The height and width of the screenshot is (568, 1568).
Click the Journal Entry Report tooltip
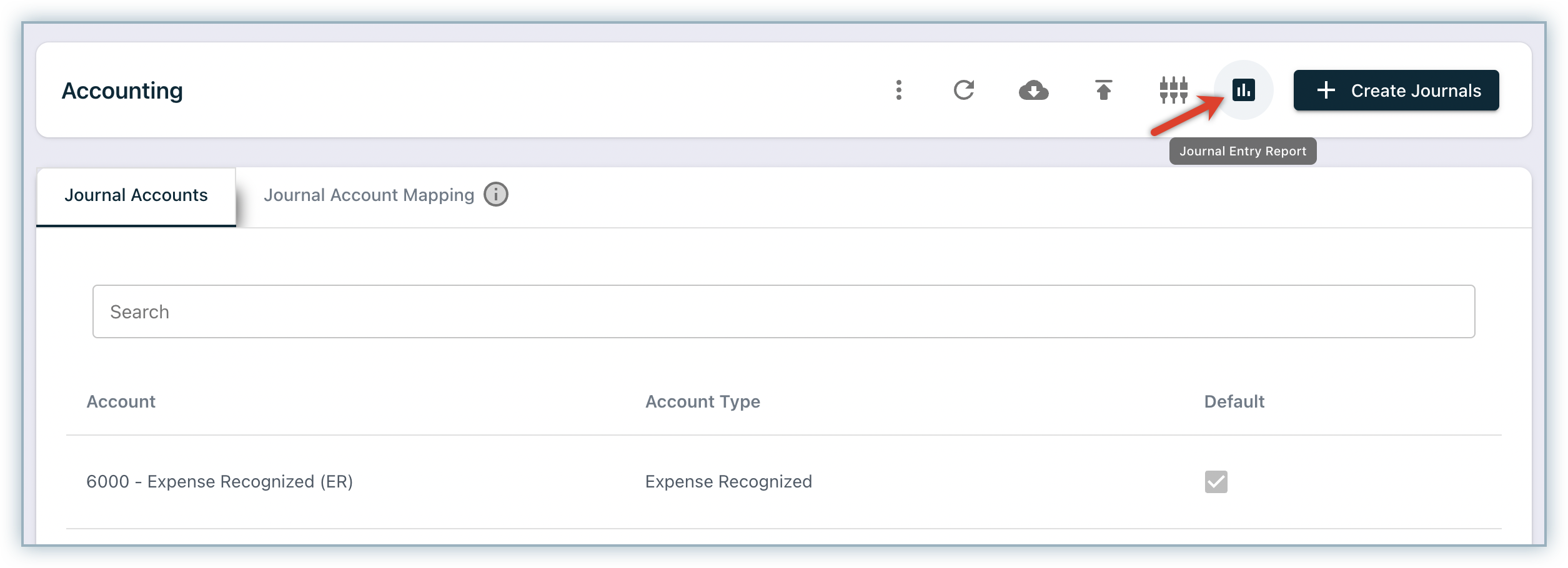[x=1243, y=151]
